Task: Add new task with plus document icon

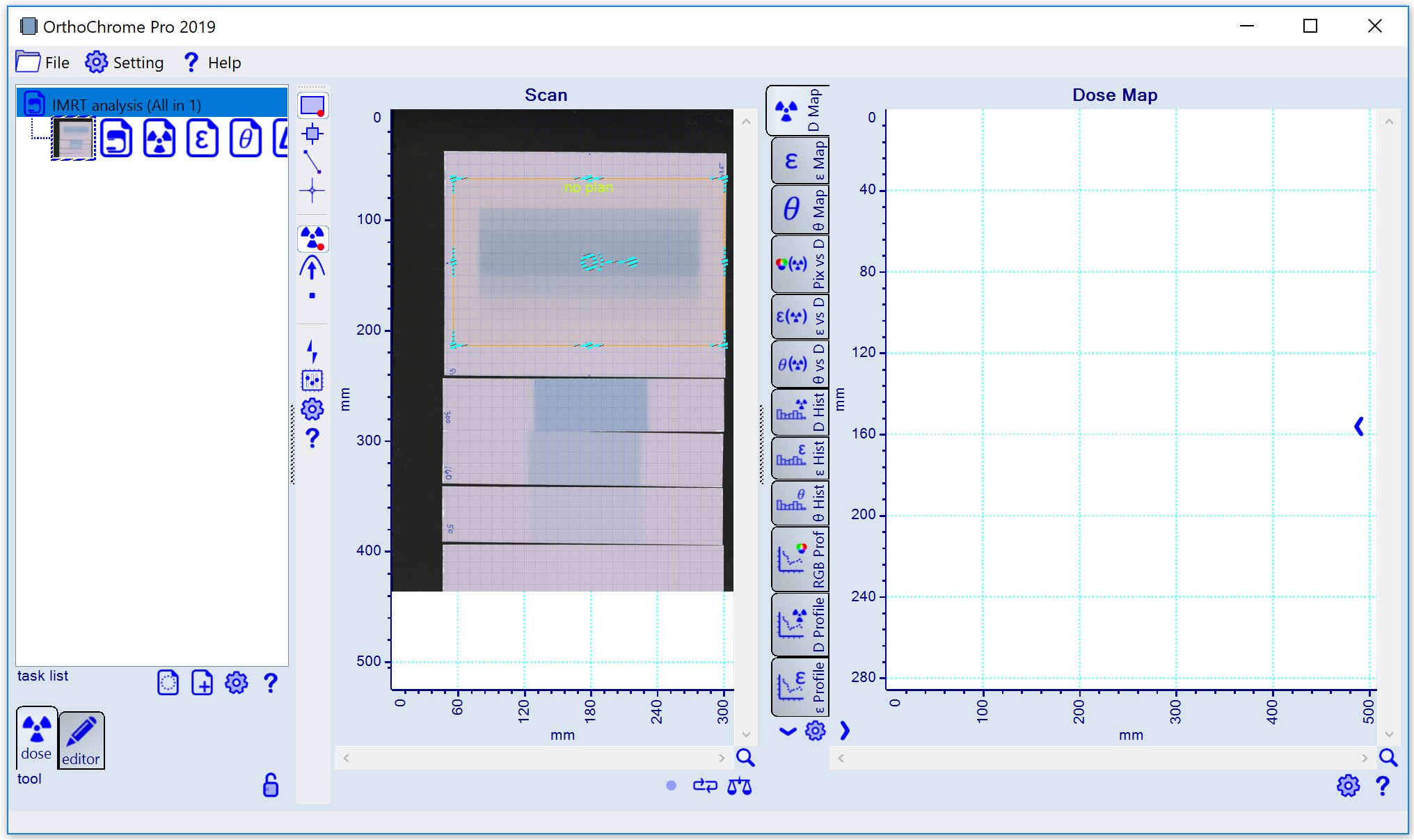Action: click(x=202, y=683)
